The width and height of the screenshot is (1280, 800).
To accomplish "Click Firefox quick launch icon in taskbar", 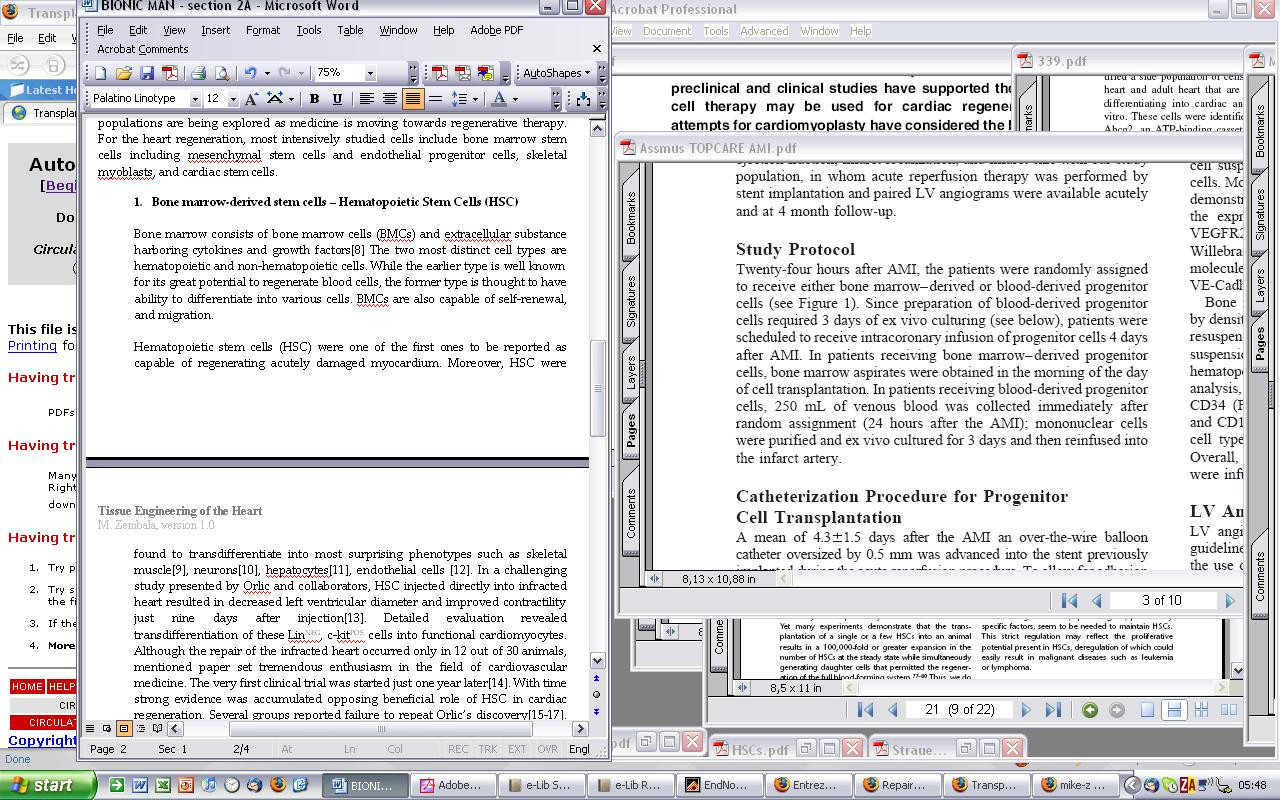I will click(278, 785).
